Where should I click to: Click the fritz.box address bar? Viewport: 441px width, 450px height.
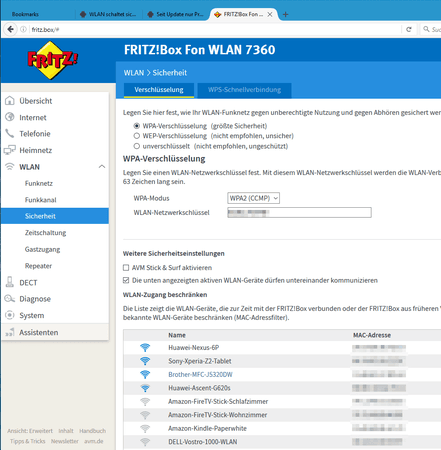(x=213, y=29)
